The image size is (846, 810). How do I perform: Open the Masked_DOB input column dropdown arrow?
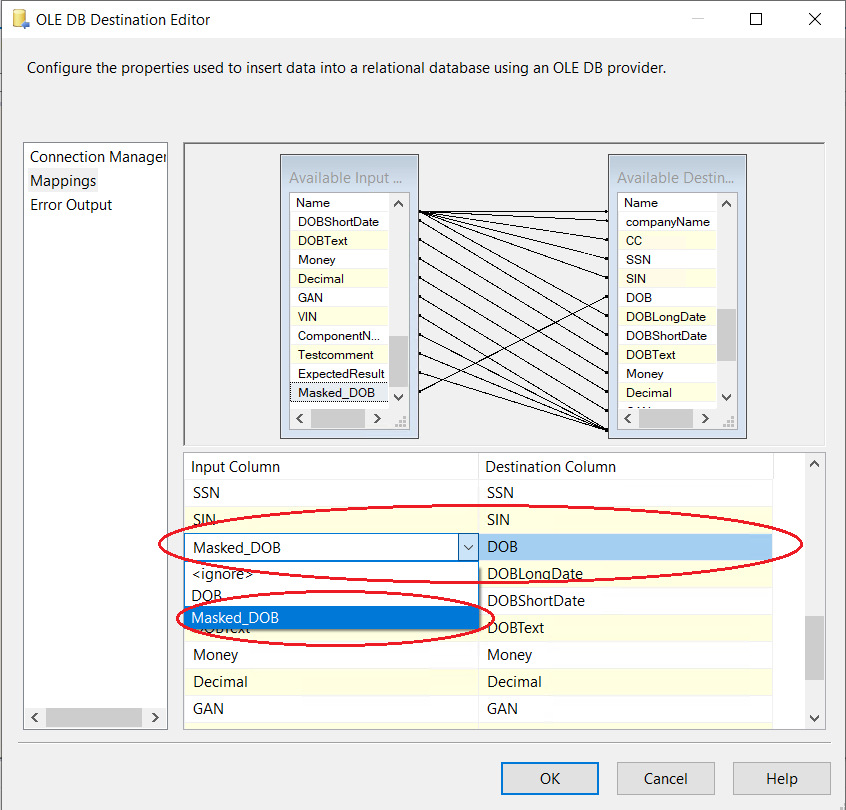pos(468,547)
